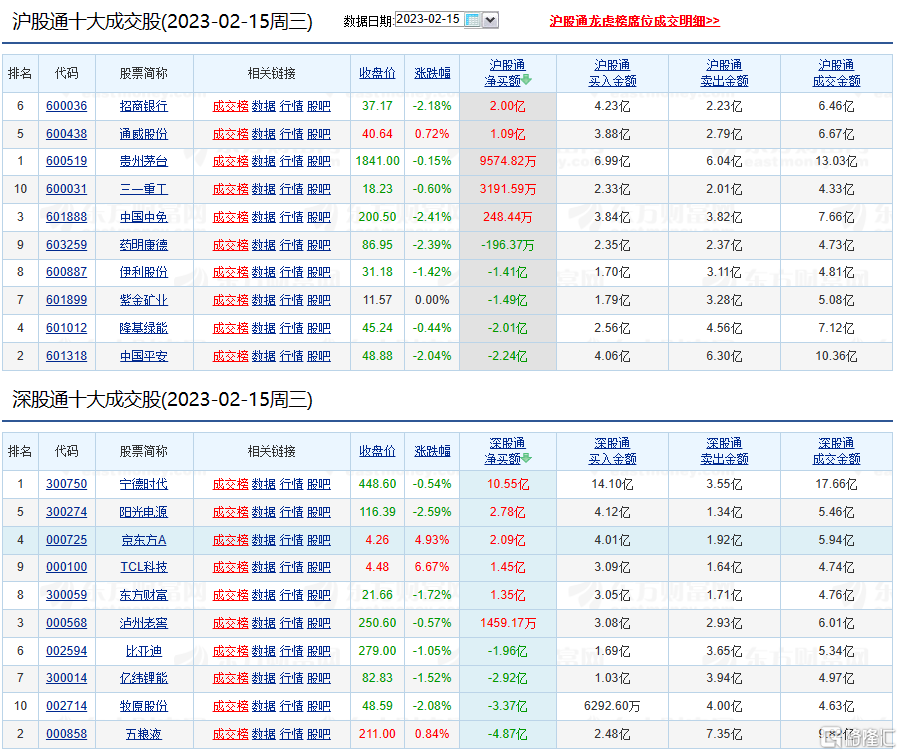Image resolution: width=902 pixels, height=755 pixels.
Task: Open TCL科技 stock name link
Action: coord(144,567)
